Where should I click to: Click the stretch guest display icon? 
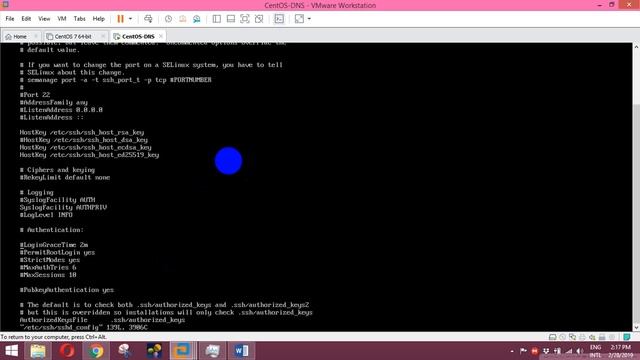[299, 19]
